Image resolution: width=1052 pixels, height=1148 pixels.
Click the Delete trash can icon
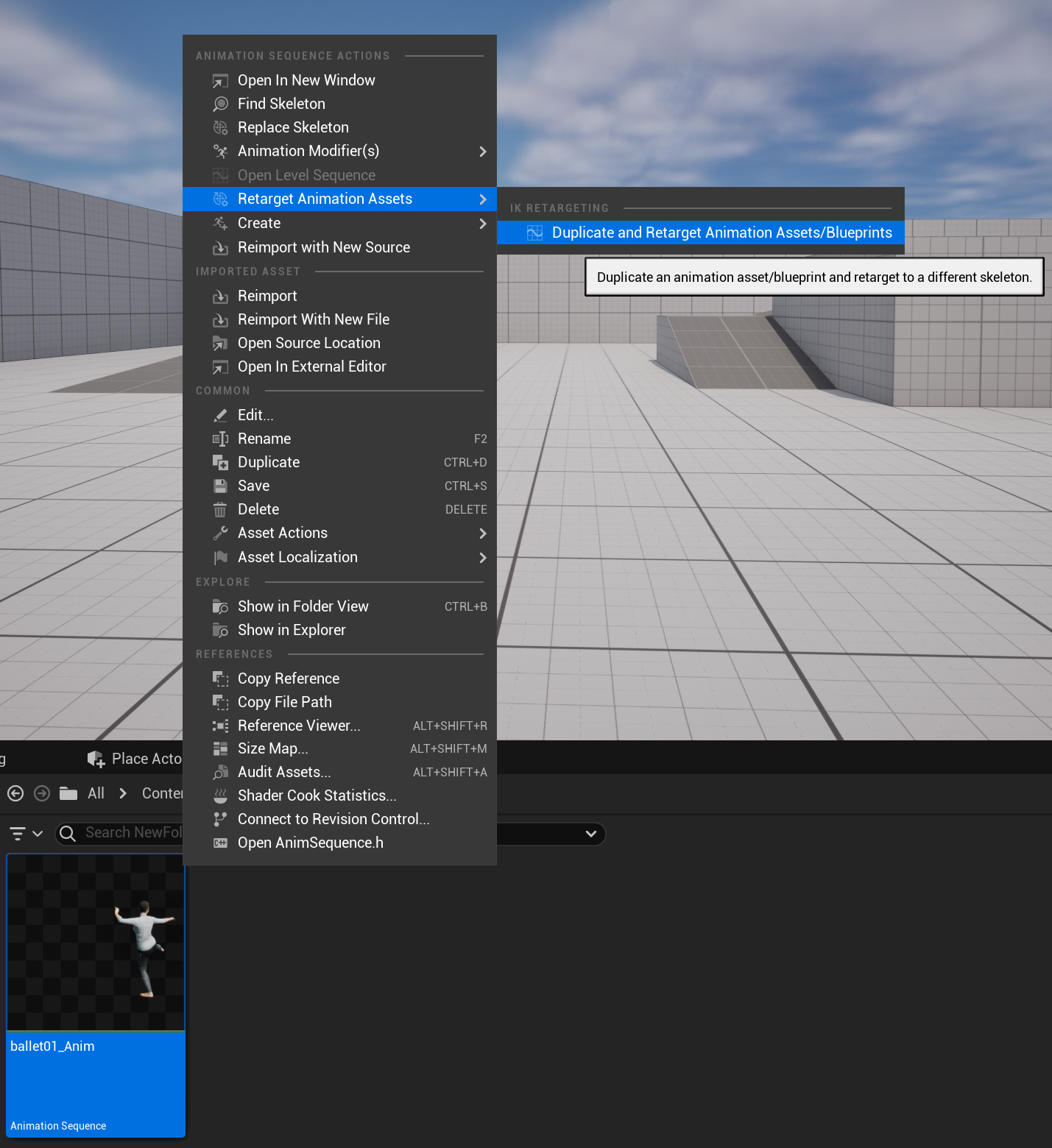220,509
